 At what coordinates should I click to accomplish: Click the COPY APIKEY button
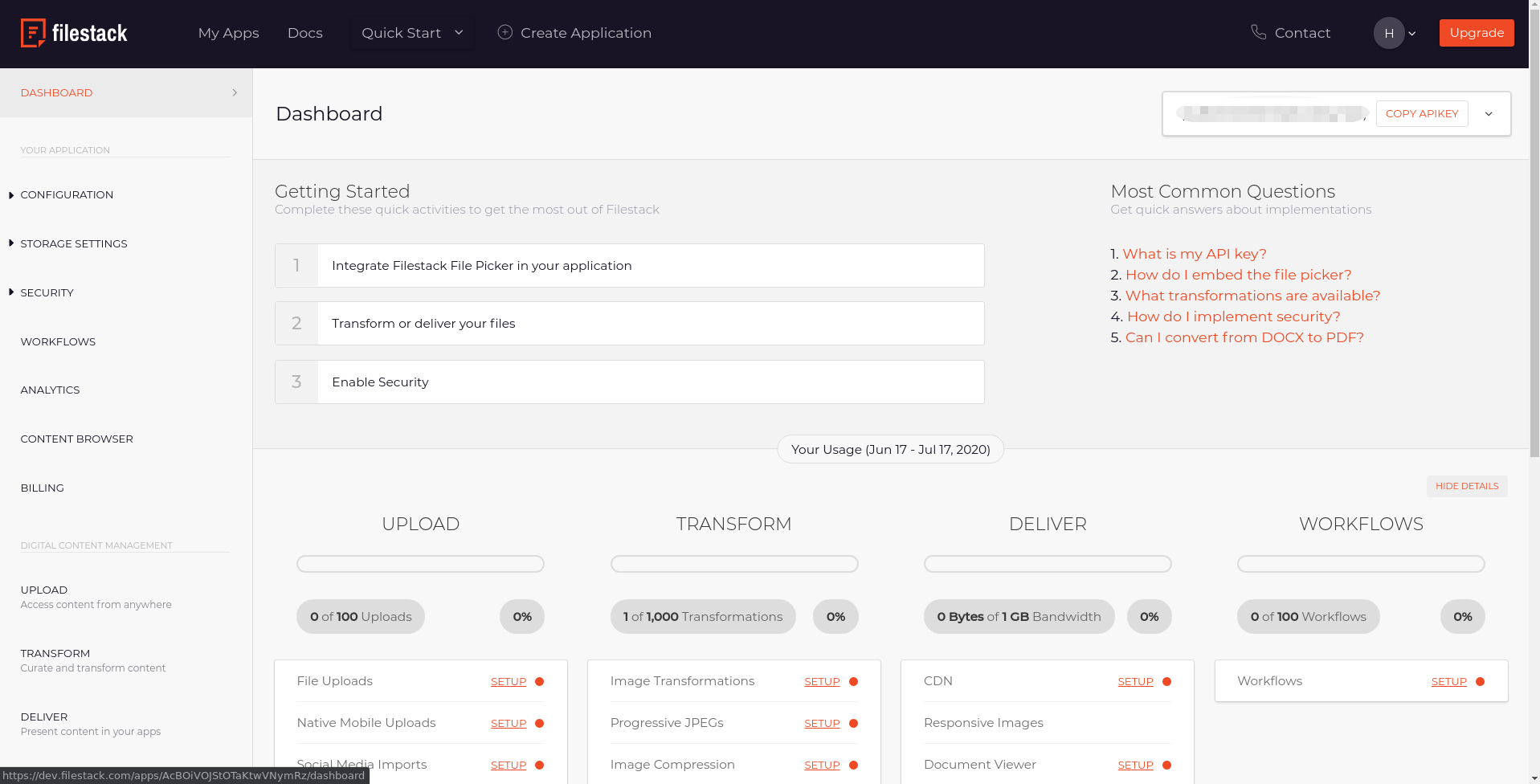click(1422, 114)
